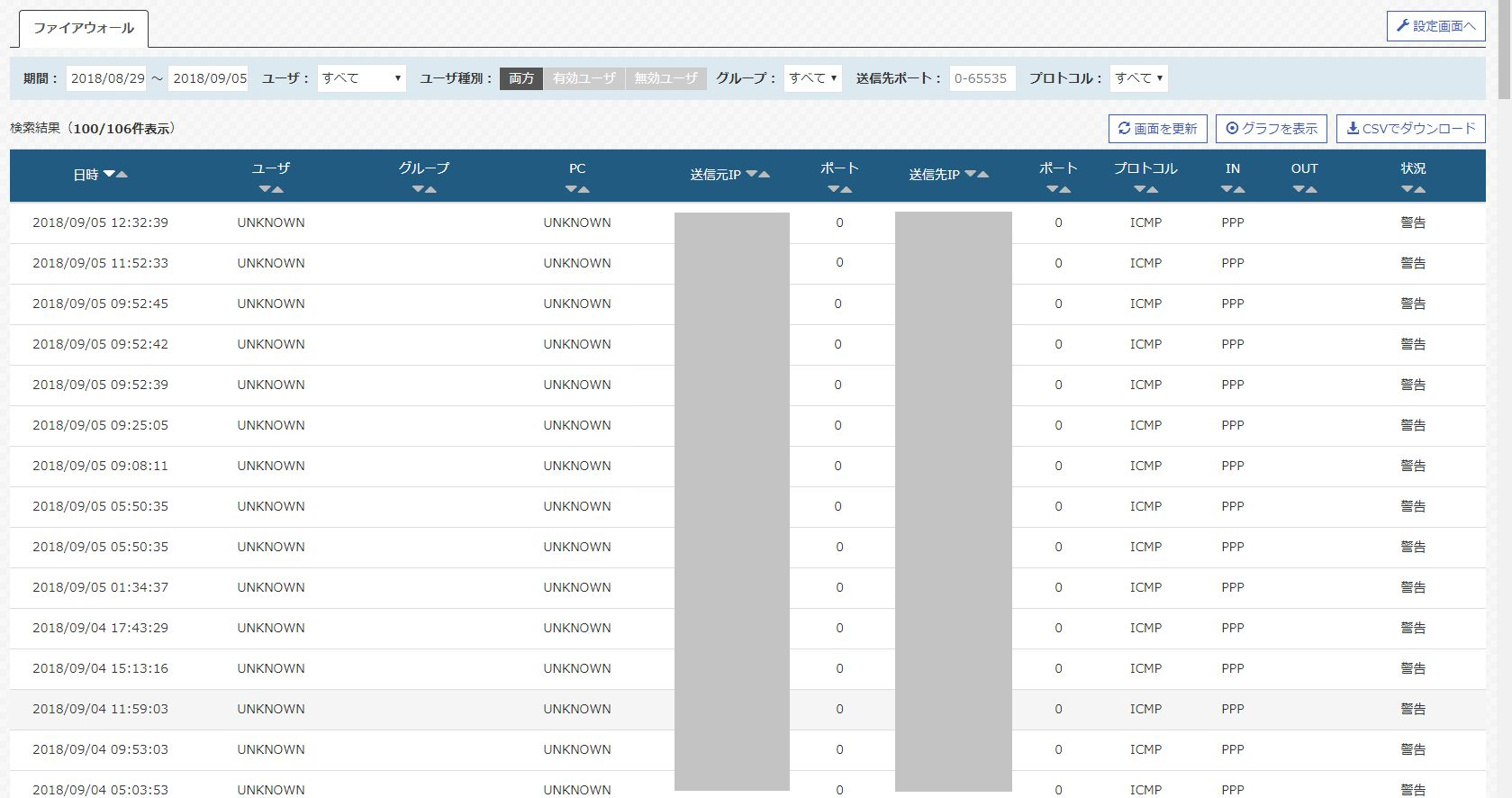Image resolution: width=1512 pixels, height=798 pixels.
Task: Click the timestamp 2018/09/05 01:34:37
Action: coord(100,587)
